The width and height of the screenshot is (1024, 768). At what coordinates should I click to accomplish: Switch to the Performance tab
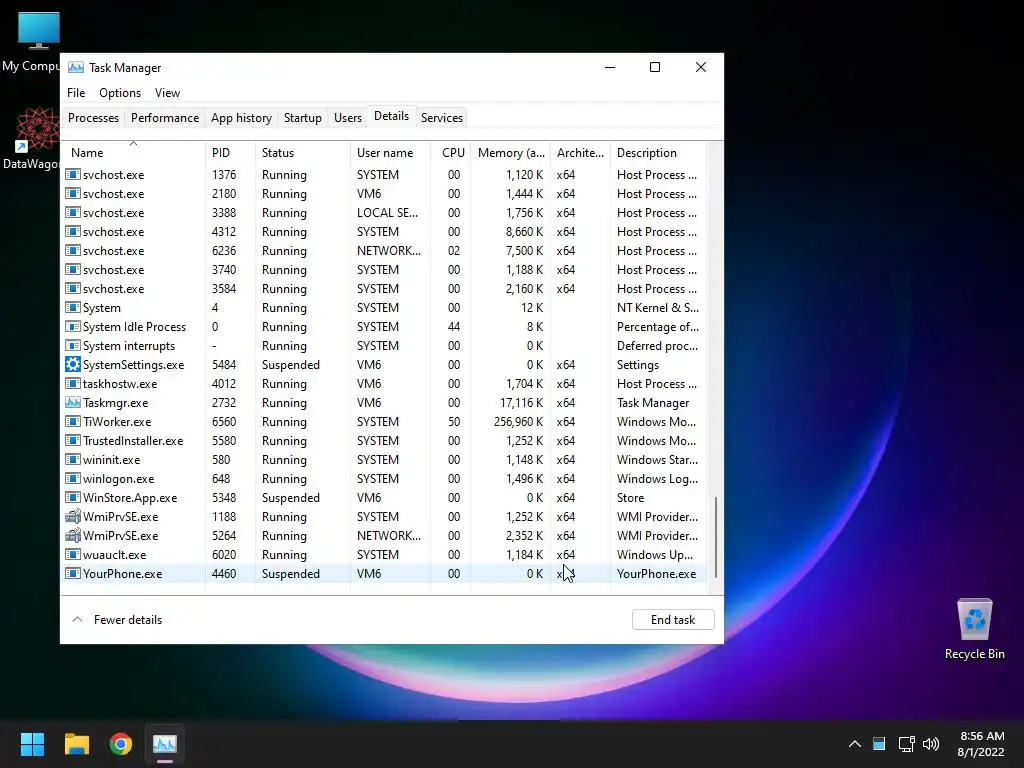pos(165,118)
